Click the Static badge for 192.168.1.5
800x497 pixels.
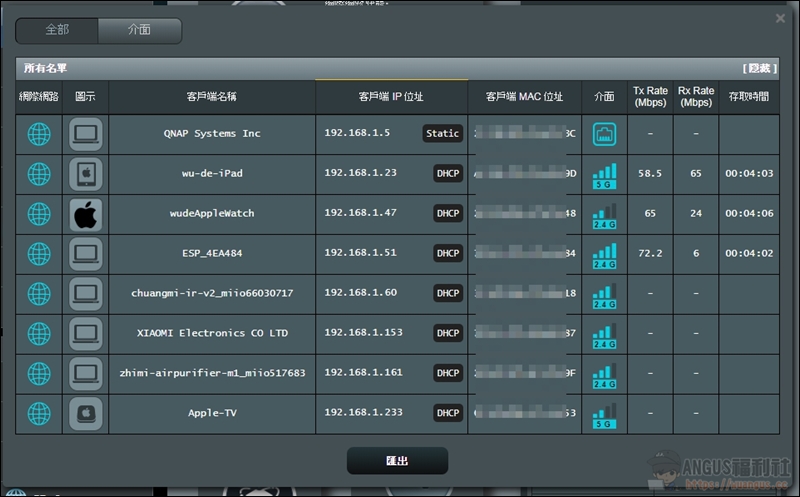pyautogui.click(x=442, y=134)
